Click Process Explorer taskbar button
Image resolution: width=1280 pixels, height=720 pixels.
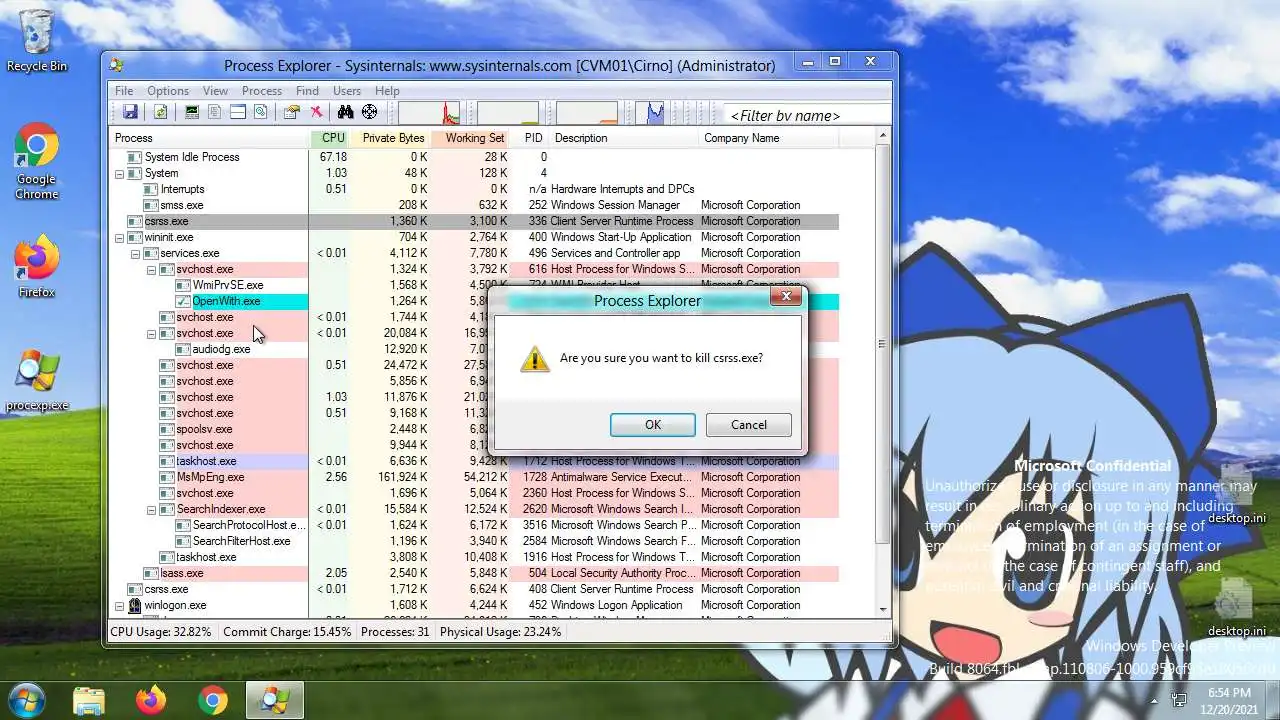click(x=275, y=701)
